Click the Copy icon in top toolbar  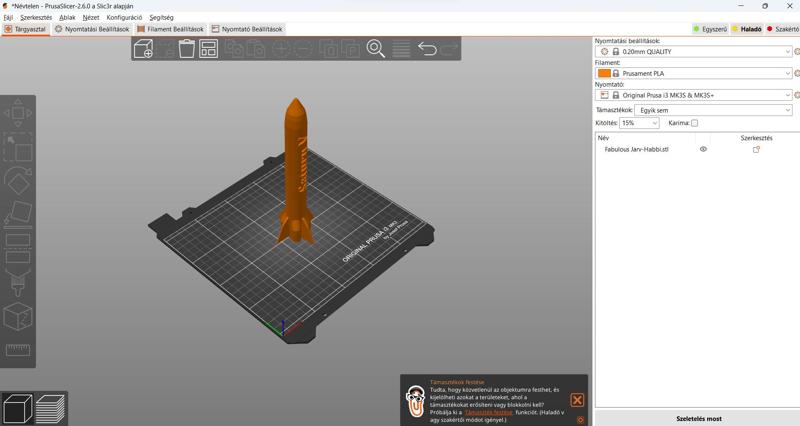(x=234, y=49)
